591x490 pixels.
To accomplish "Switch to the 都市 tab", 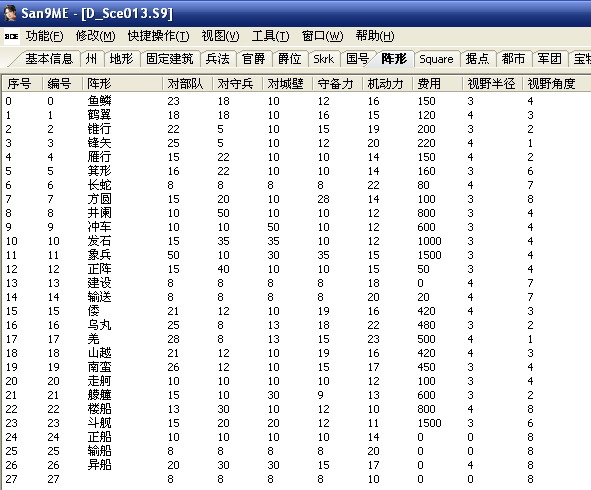I will [513, 59].
